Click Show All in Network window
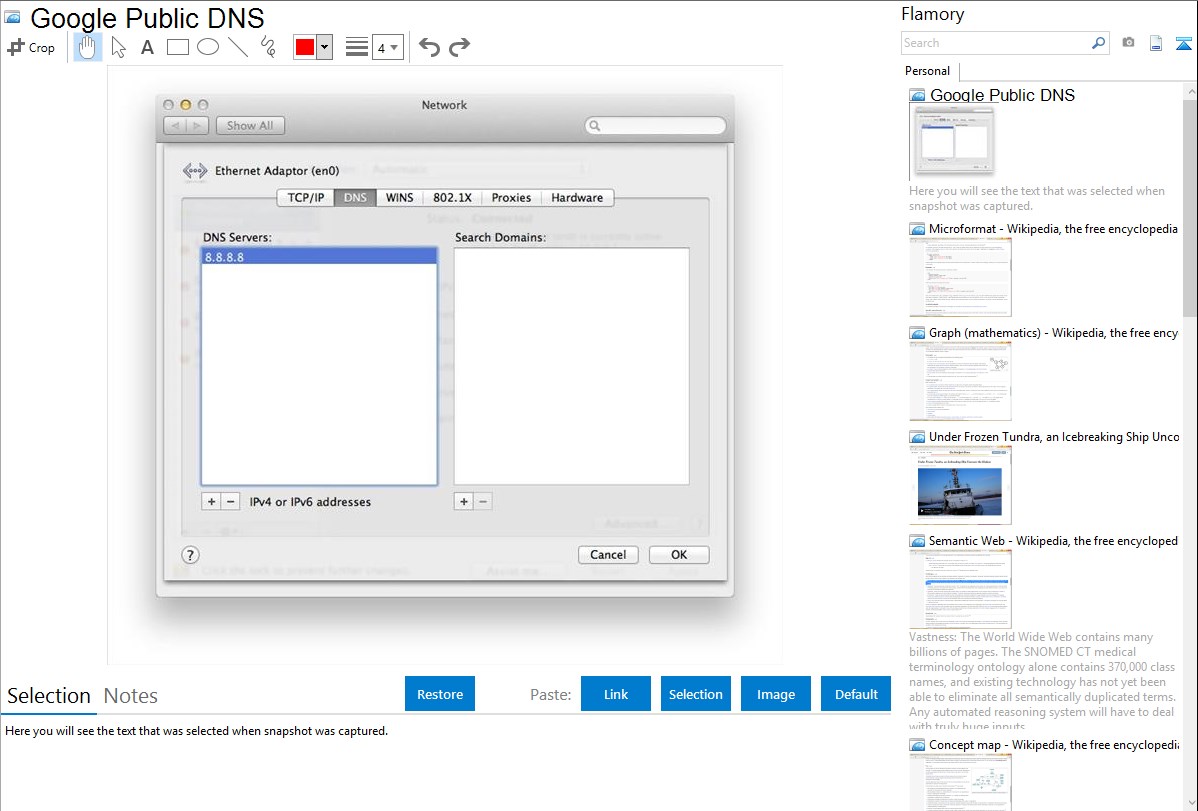 [250, 125]
